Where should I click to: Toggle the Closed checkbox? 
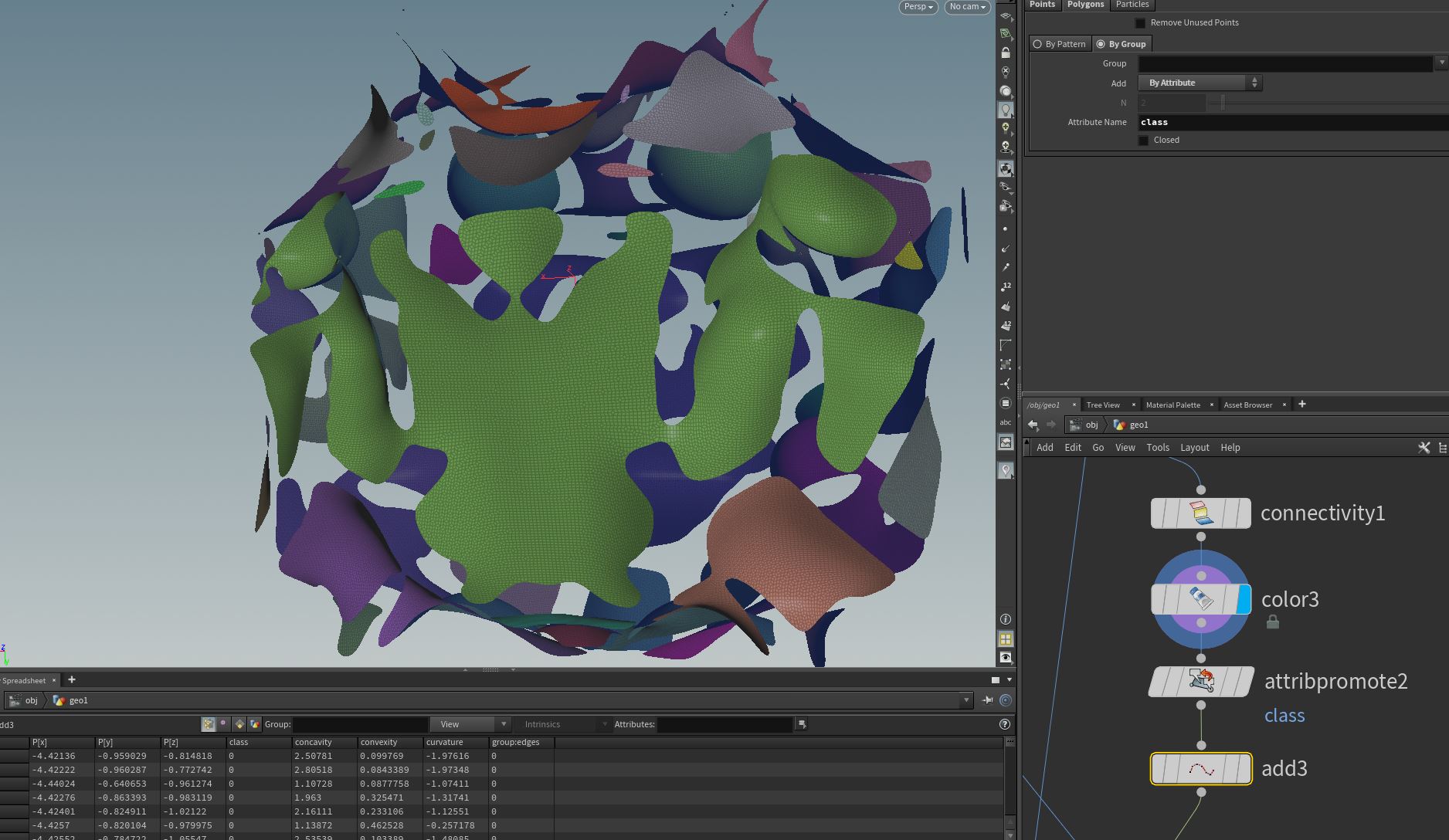1143,141
